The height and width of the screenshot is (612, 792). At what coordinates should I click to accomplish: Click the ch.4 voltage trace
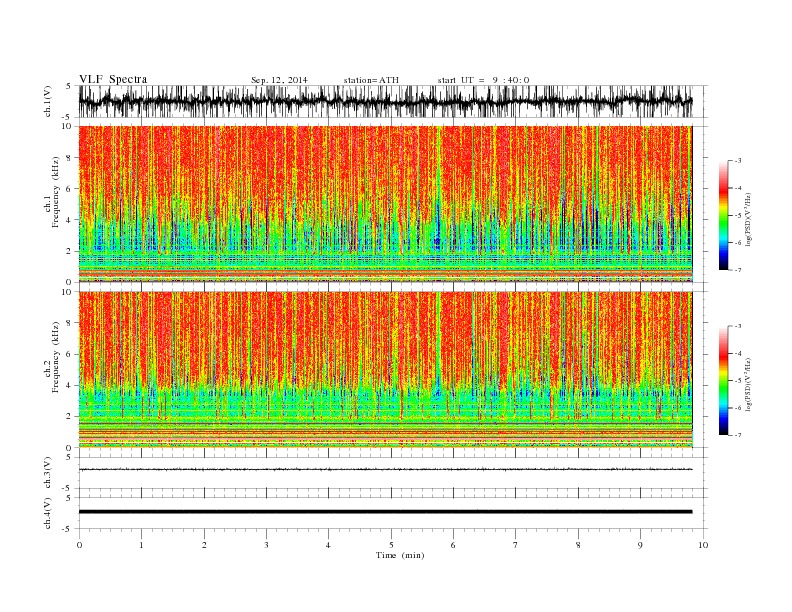(385, 512)
